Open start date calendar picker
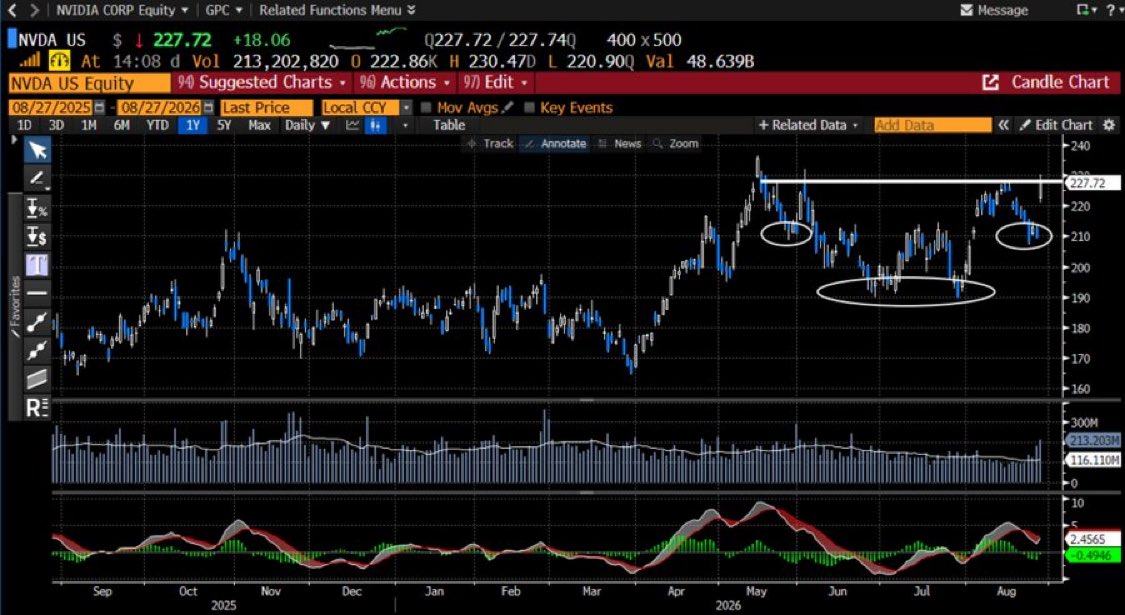The width and height of the screenshot is (1125, 615). [99, 108]
